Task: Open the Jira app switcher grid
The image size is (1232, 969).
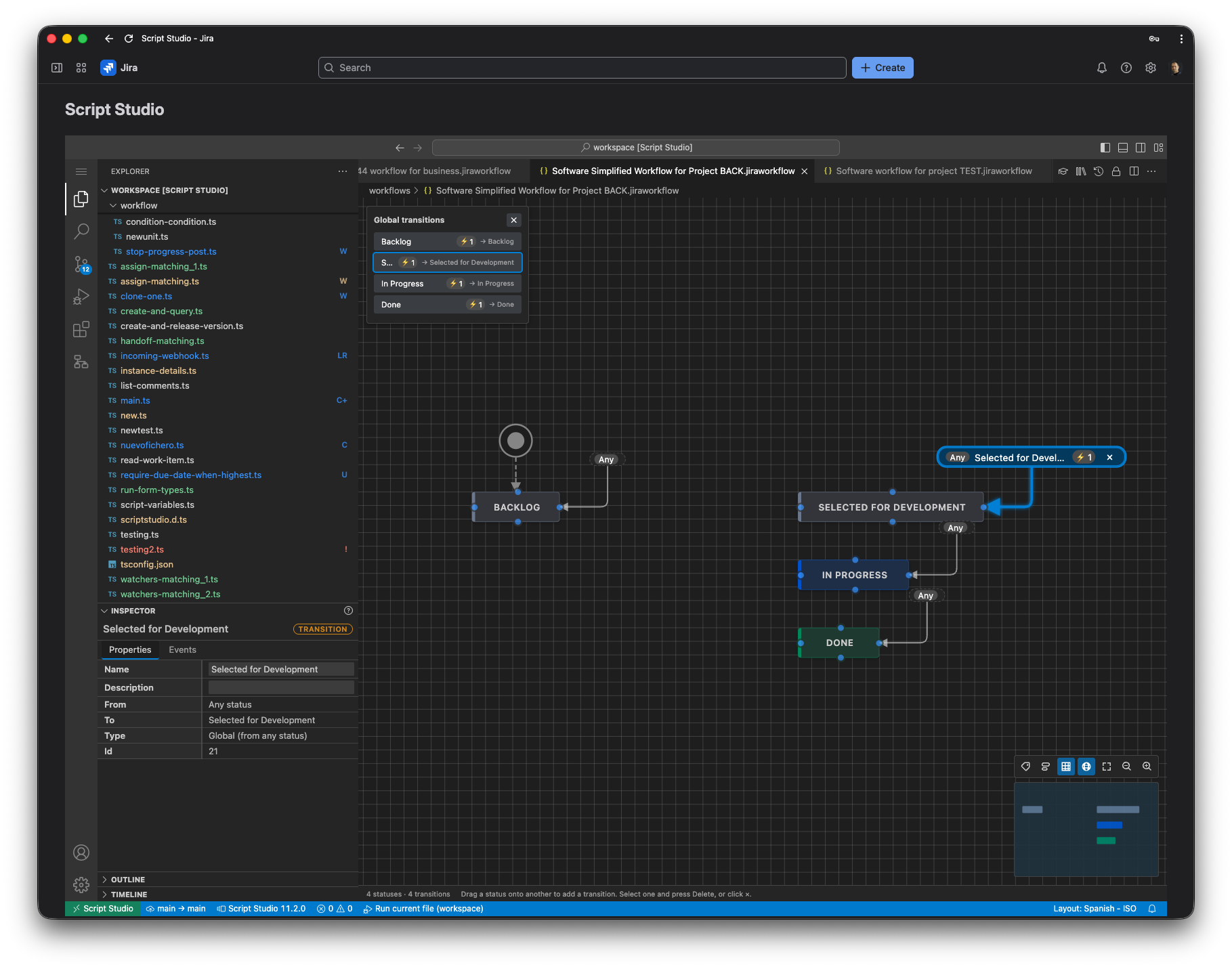Action: point(81,68)
